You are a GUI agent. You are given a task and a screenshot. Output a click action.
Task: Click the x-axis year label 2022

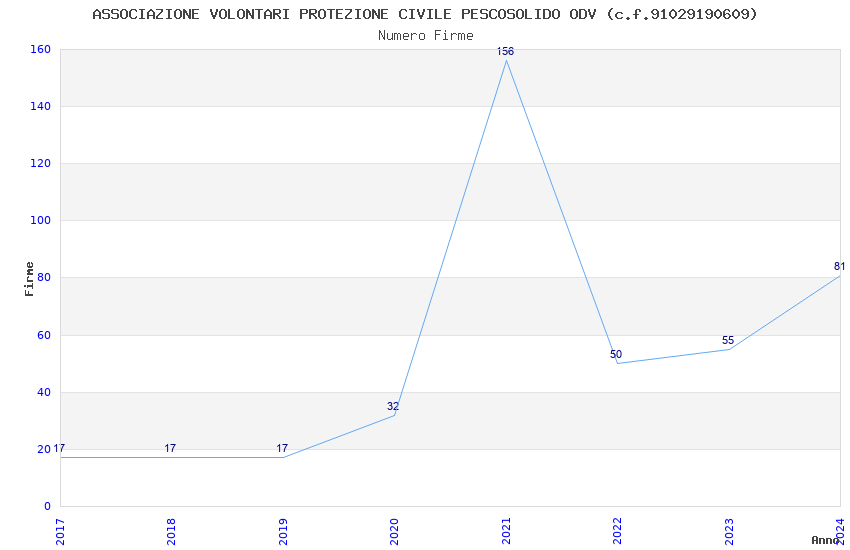(617, 532)
